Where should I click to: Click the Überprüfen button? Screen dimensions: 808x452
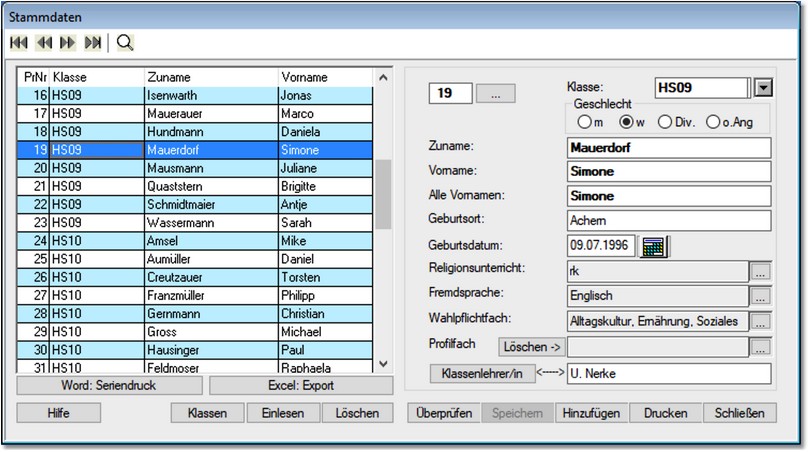click(444, 413)
